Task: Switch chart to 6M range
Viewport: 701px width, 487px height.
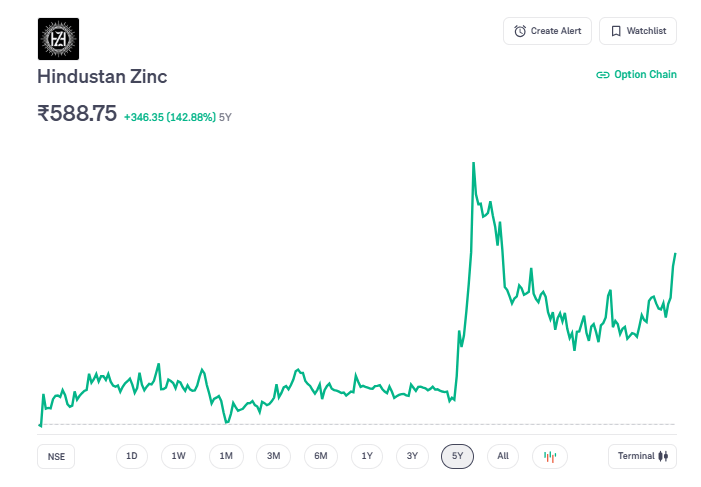Action: [x=321, y=456]
